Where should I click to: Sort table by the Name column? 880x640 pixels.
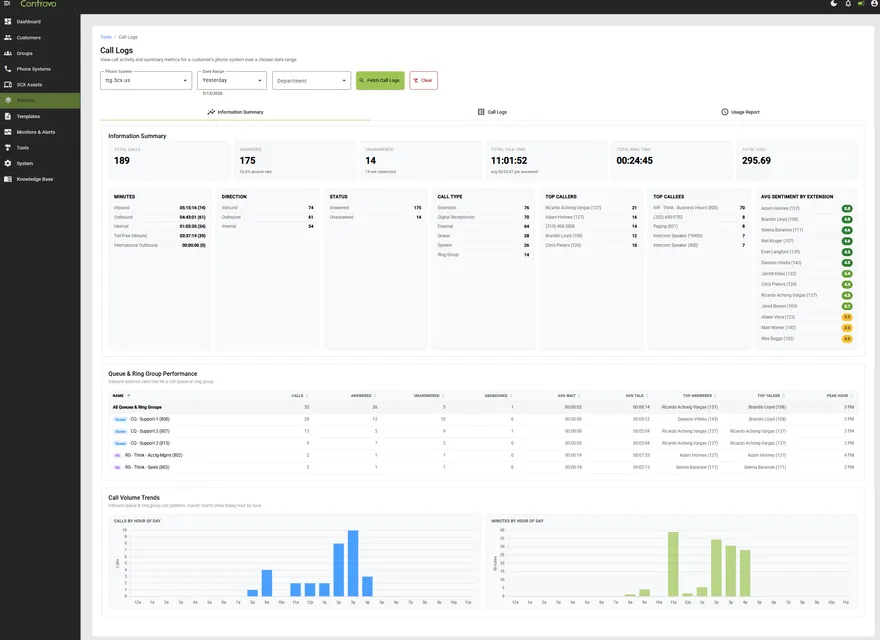[121, 396]
